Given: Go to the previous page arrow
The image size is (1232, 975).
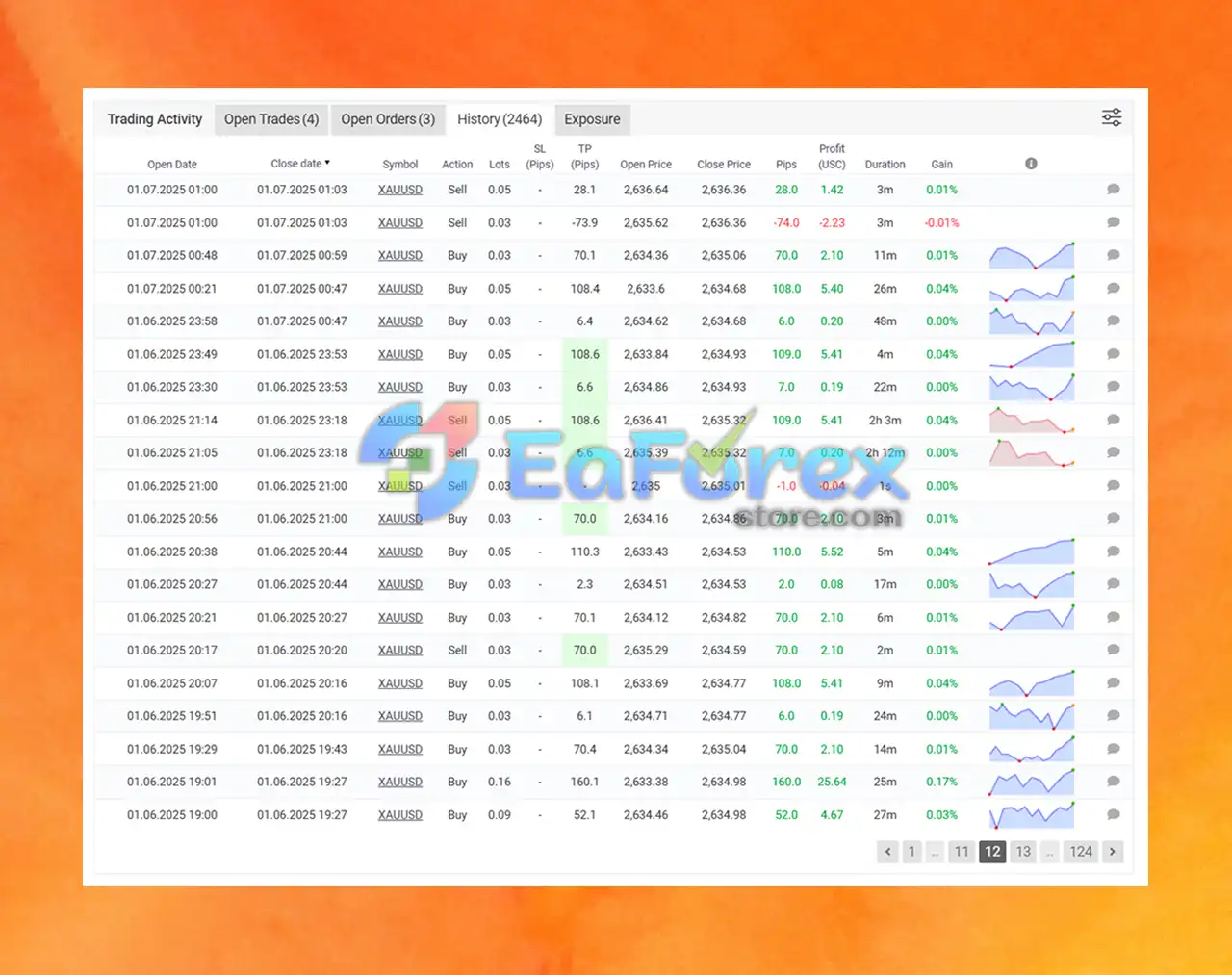Looking at the screenshot, I should pyautogui.click(x=887, y=852).
